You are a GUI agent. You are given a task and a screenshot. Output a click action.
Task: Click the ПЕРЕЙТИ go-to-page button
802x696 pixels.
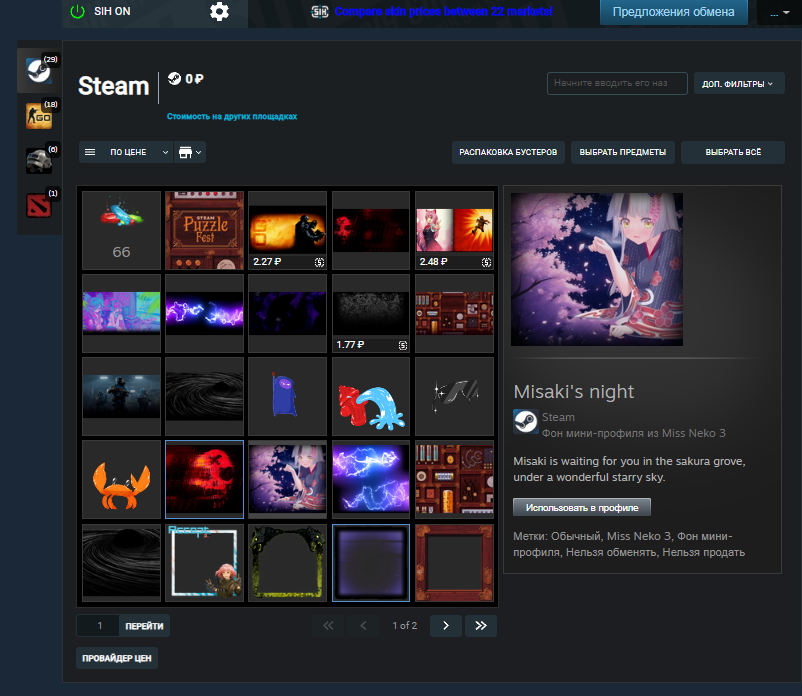(x=144, y=625)
